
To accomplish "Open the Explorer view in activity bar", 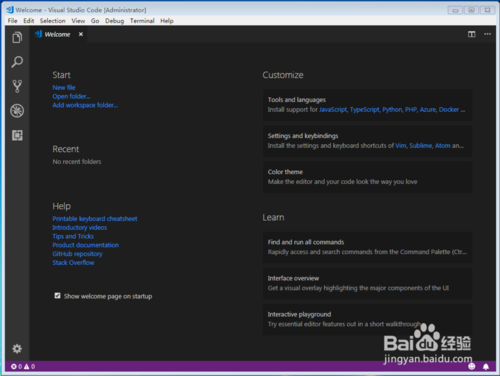I will pos(17,37).
